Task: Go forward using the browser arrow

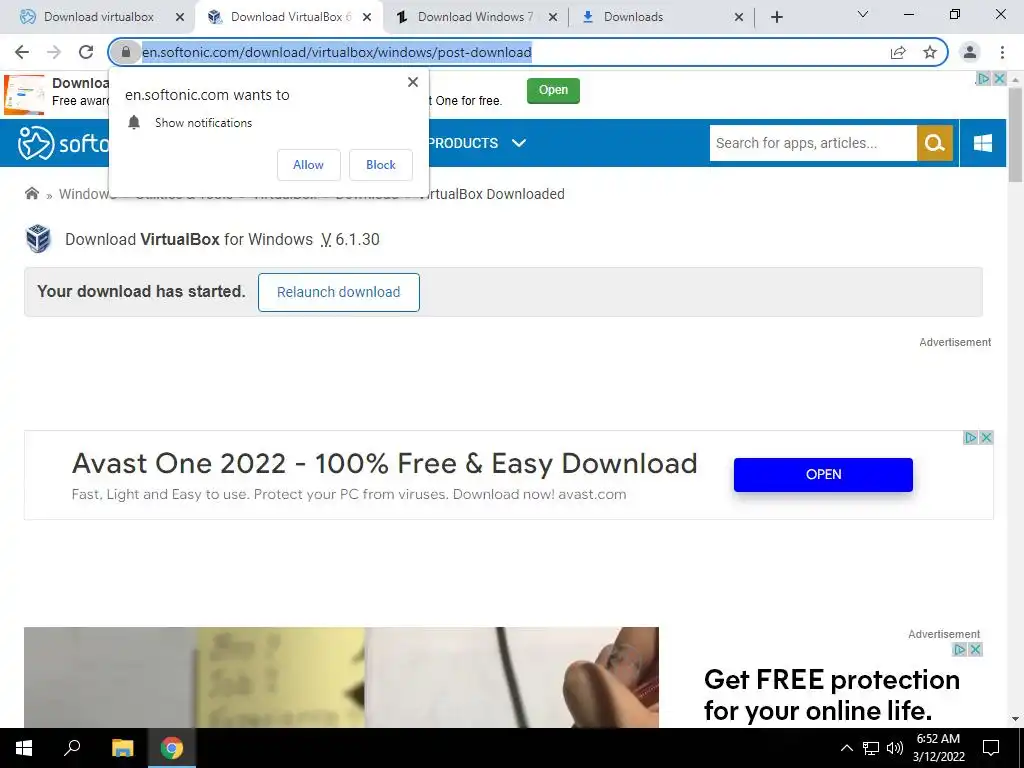Action: pos(54,52)
